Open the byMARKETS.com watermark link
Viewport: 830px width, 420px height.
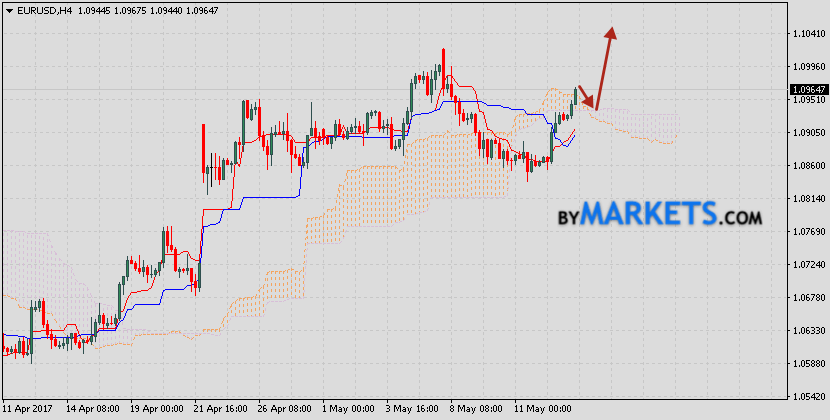point(660,214)
